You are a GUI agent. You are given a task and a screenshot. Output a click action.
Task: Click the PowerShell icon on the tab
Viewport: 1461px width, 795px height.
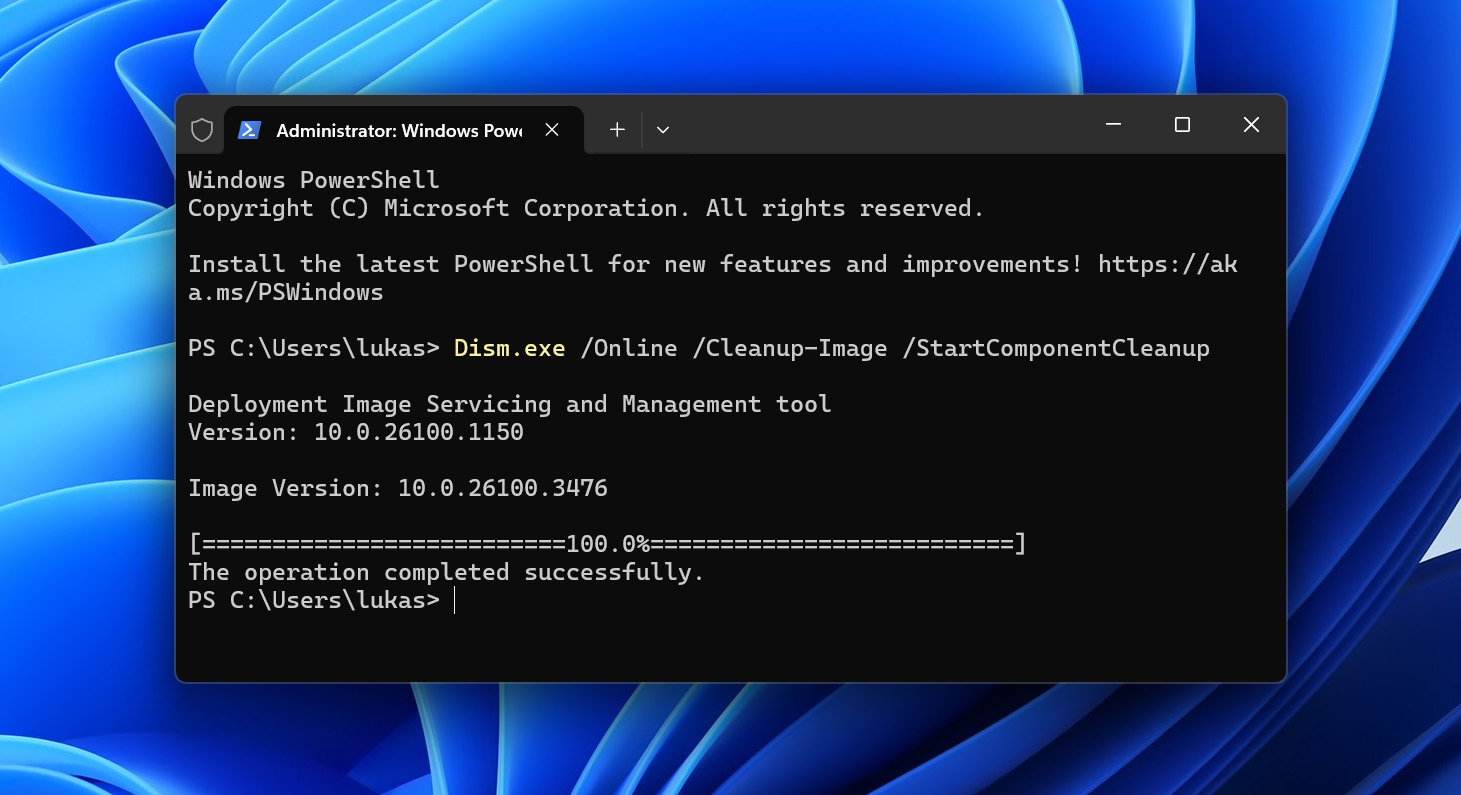(249, 130)
